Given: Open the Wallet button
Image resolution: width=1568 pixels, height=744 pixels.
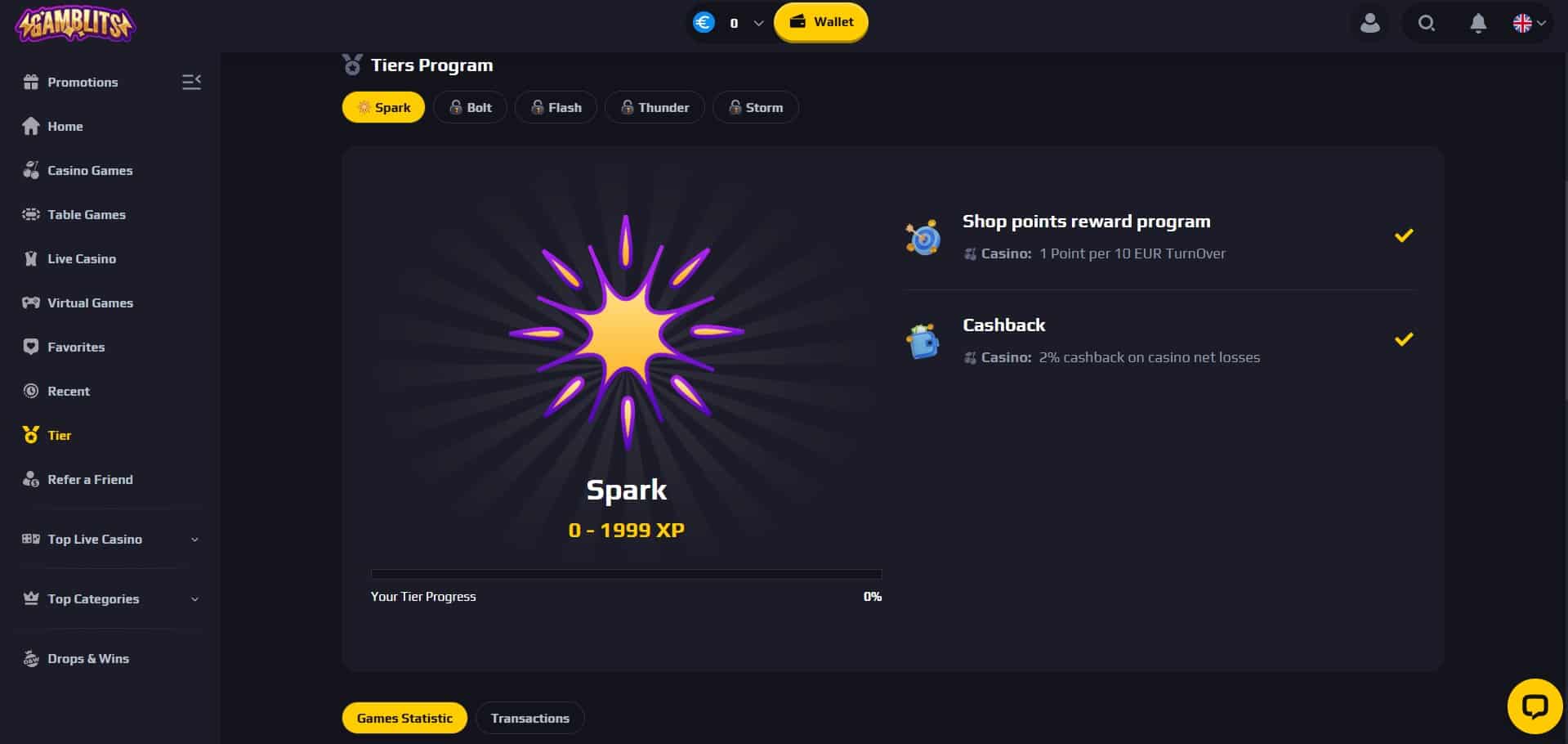Looking at the screenshot, I should [x=820, y=22].
